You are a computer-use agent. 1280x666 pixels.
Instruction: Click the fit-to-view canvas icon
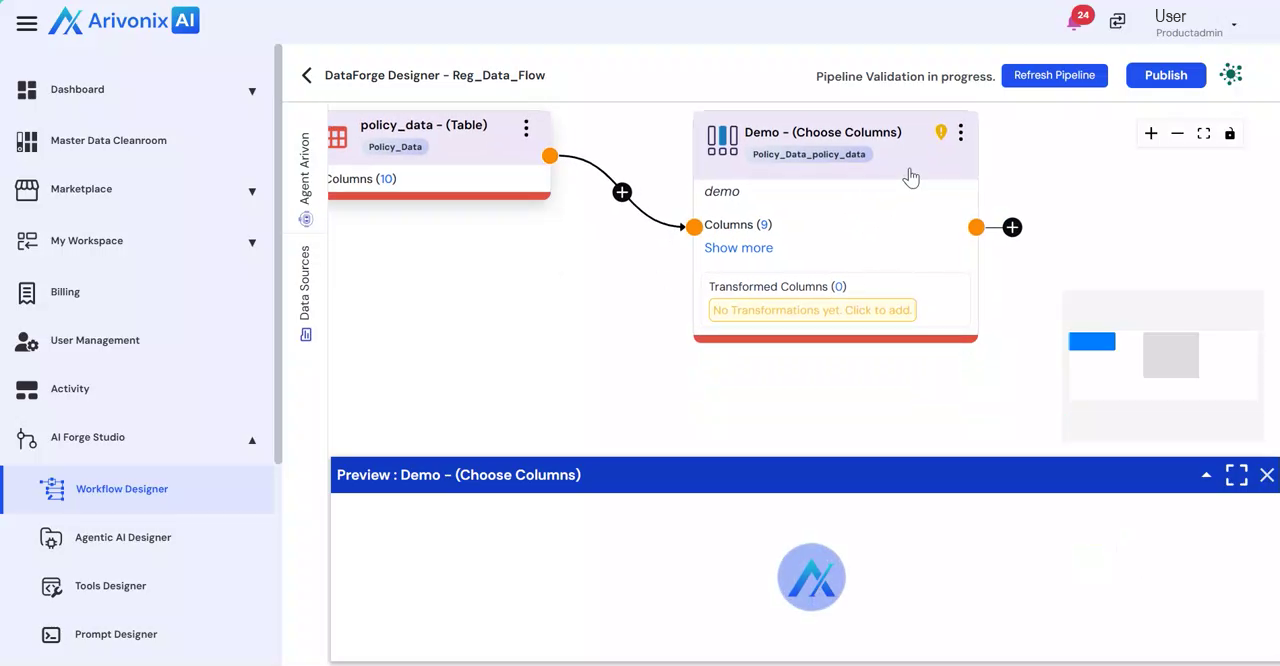tap(1204, 134)
